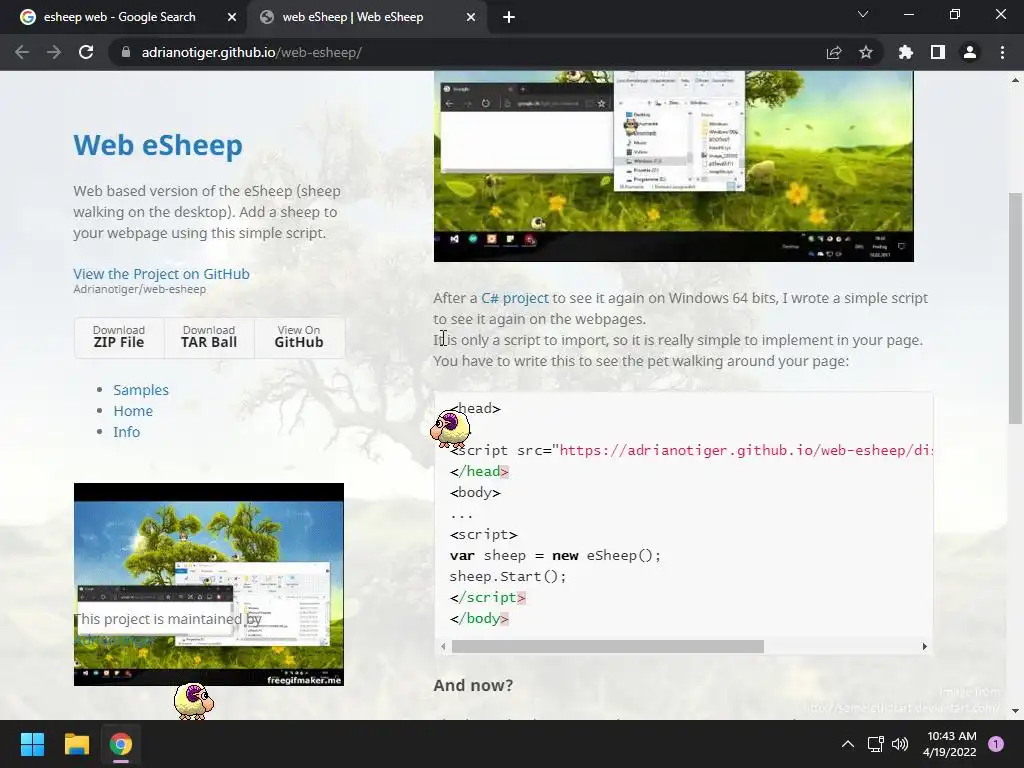Open the notification badge in the tray
1024x768 pixels.
(x=996, y=744)
